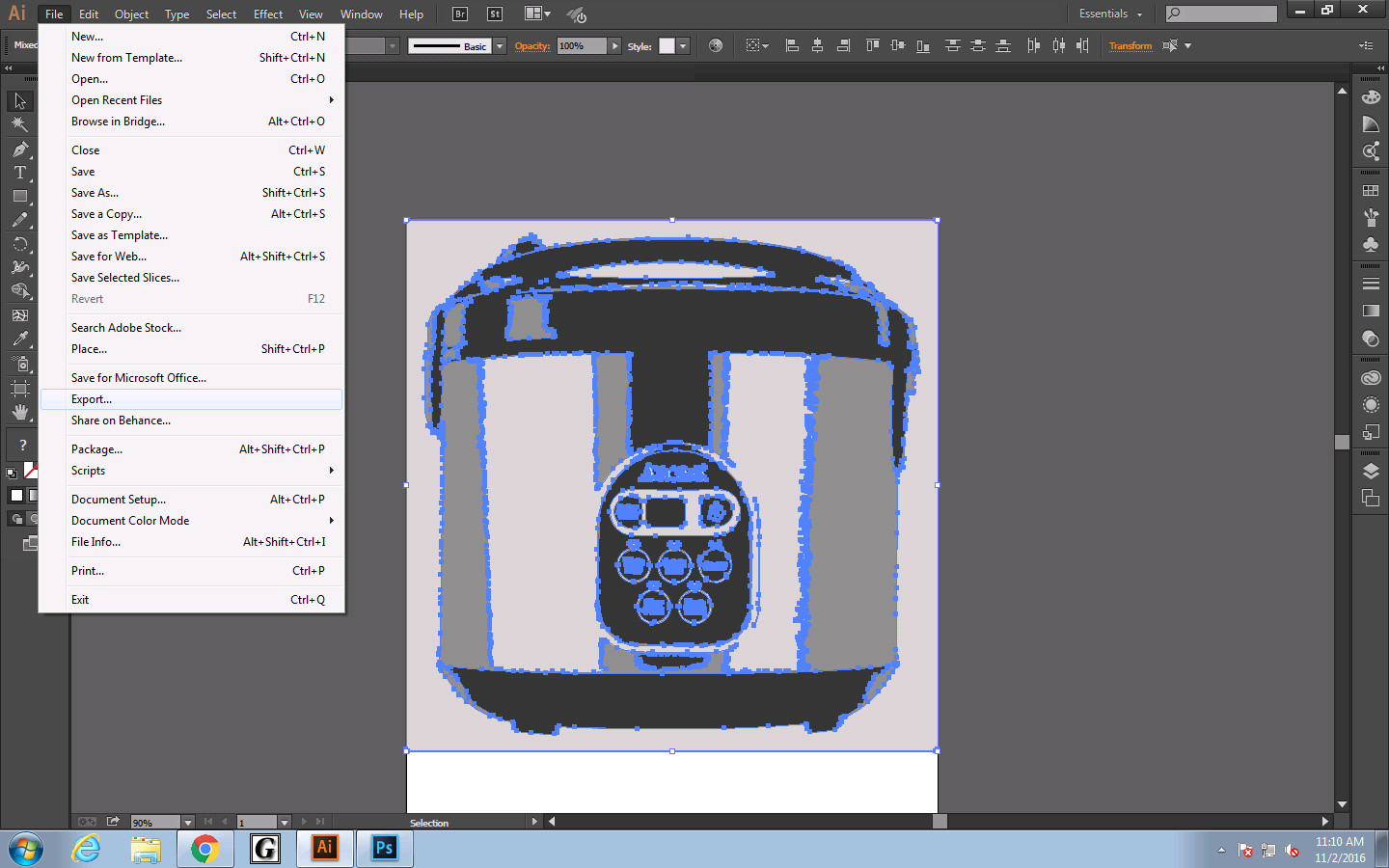The image size is (1389, 868).
Task: Open the opacity slider arrow
Action: pos(614,46)
